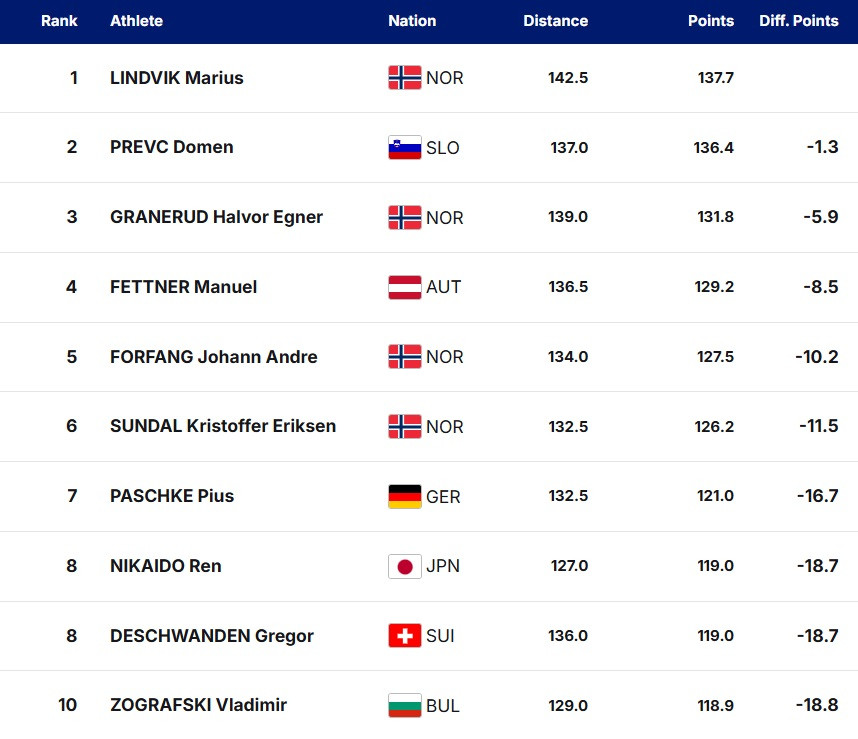Image resolution: width=858 pixels, height=739 pixels.
Task: Open GRANERUD Halvor Egner's profile link
Action: (x=216, y=217)
